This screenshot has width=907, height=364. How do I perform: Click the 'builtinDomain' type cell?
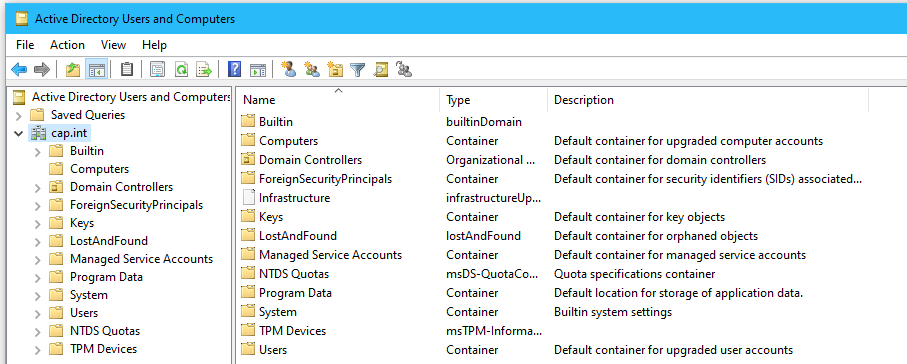pyautogui.click(x=484, y=122)
